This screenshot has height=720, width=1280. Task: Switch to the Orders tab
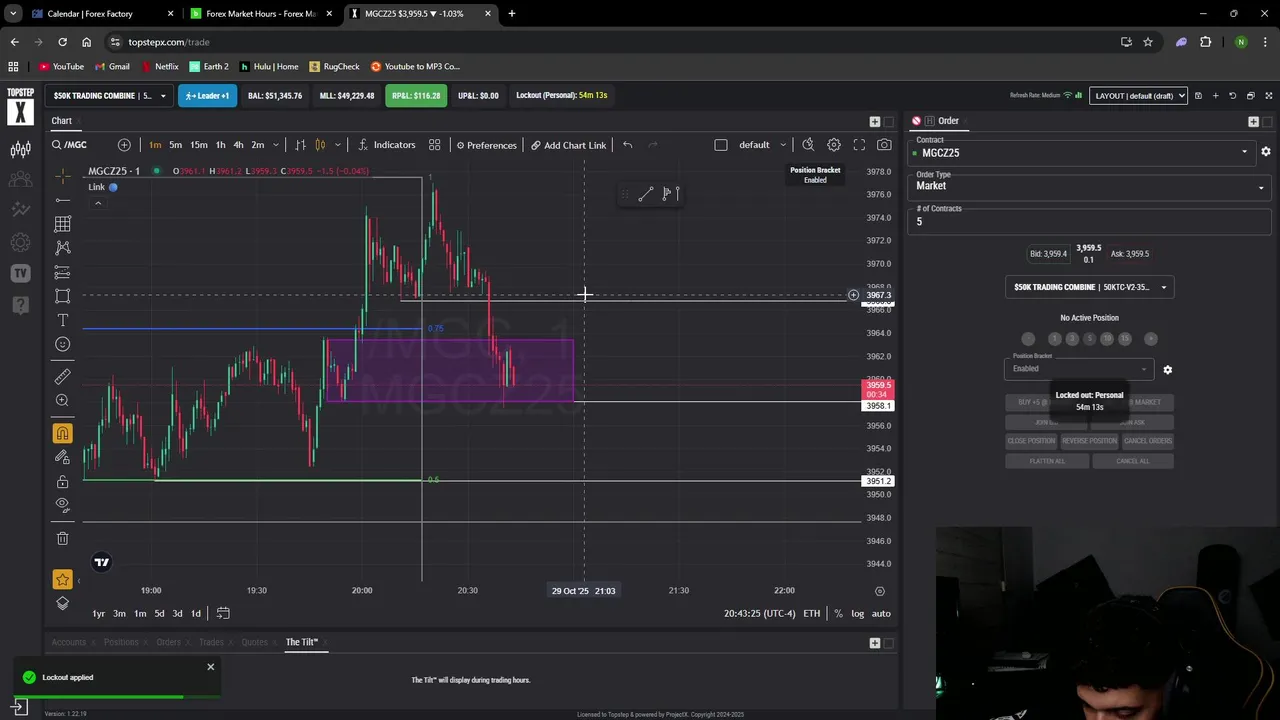168,642
